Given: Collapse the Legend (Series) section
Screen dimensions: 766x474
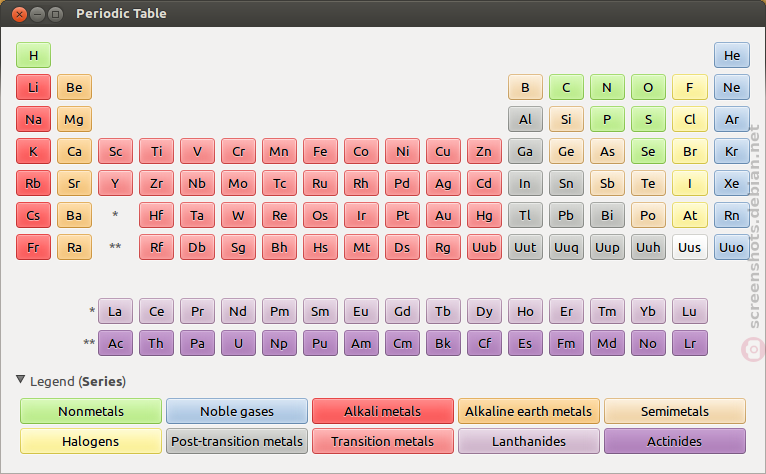Looking at the screenshot, I should click(x=21, y=380).
